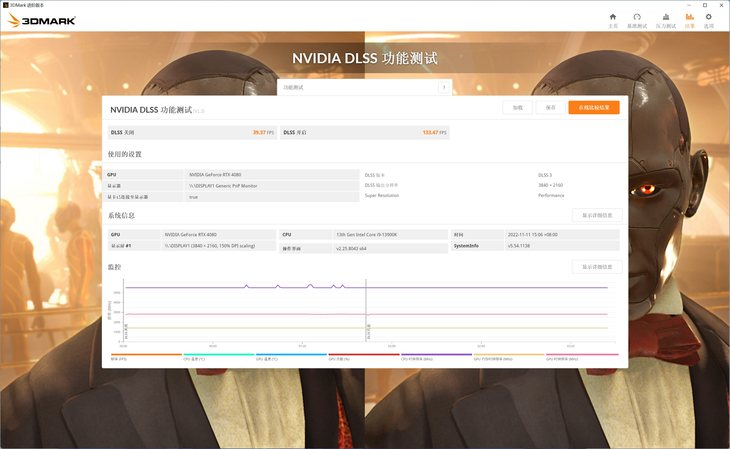Click the 'true' value in settings table
The height and width of the screenshot is (449, 730).
click(193, 197)
